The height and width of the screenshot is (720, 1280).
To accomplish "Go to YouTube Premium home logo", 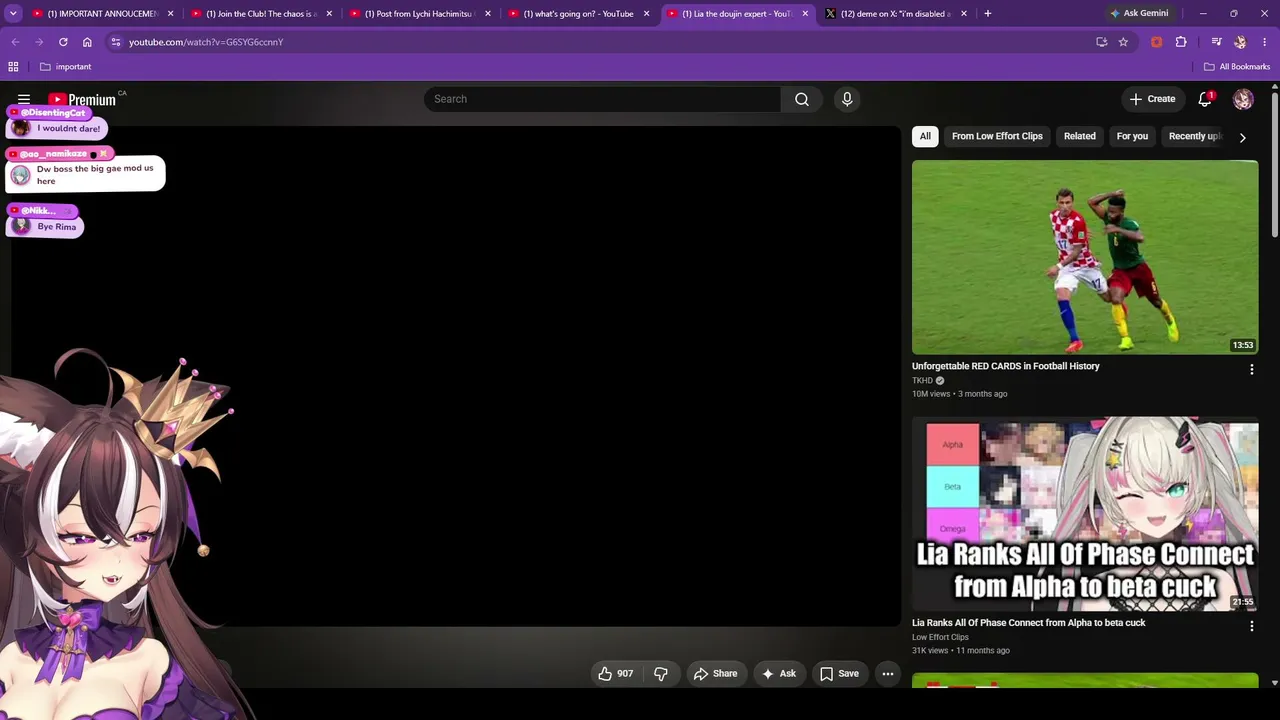I will click(x=82, y=99).
